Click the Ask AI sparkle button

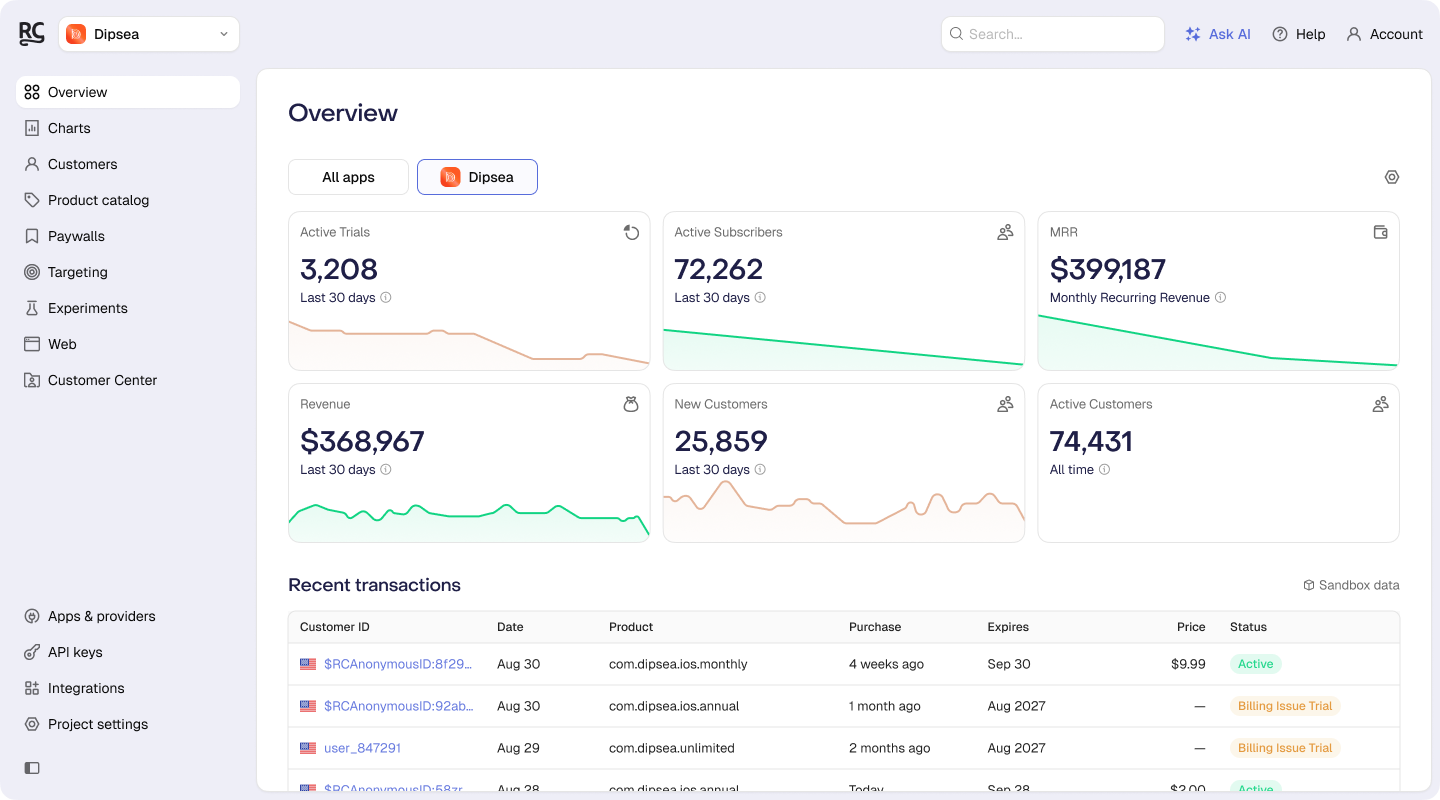(x=1218, y=34)
